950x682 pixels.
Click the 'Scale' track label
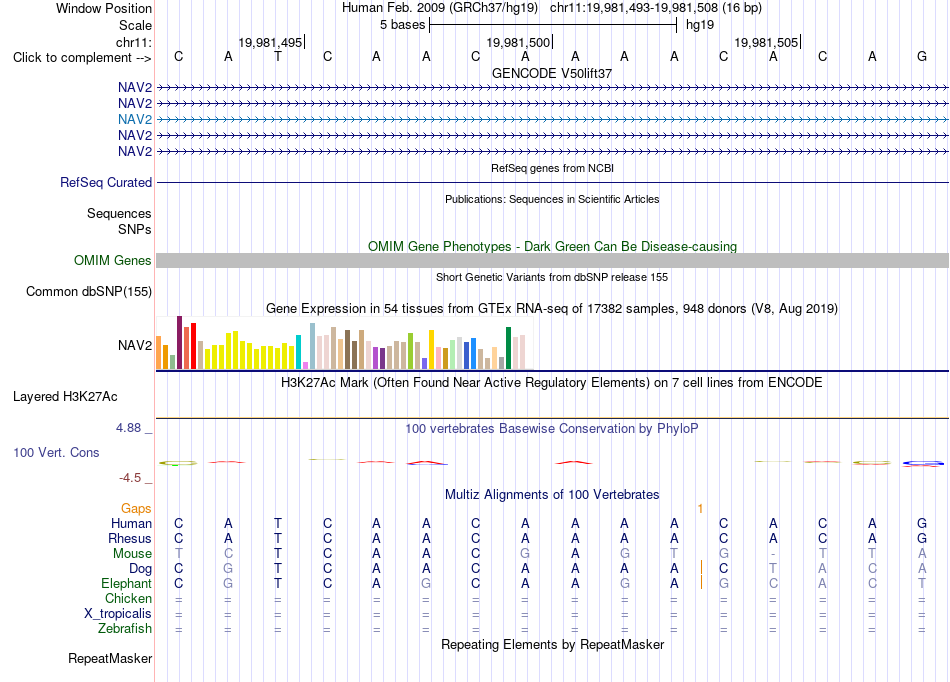(x=135, y=25)
